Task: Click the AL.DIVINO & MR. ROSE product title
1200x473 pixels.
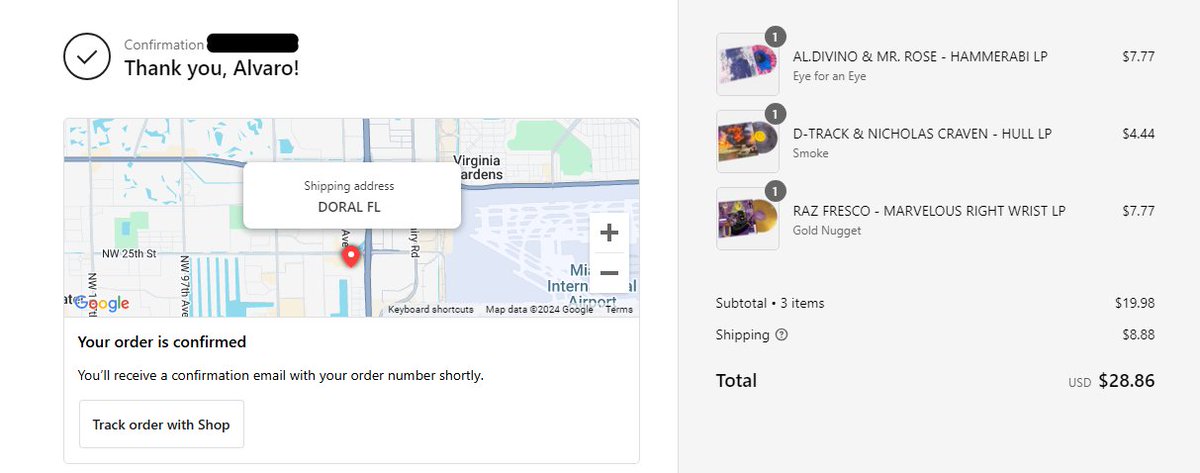Action: coord(920,56)
